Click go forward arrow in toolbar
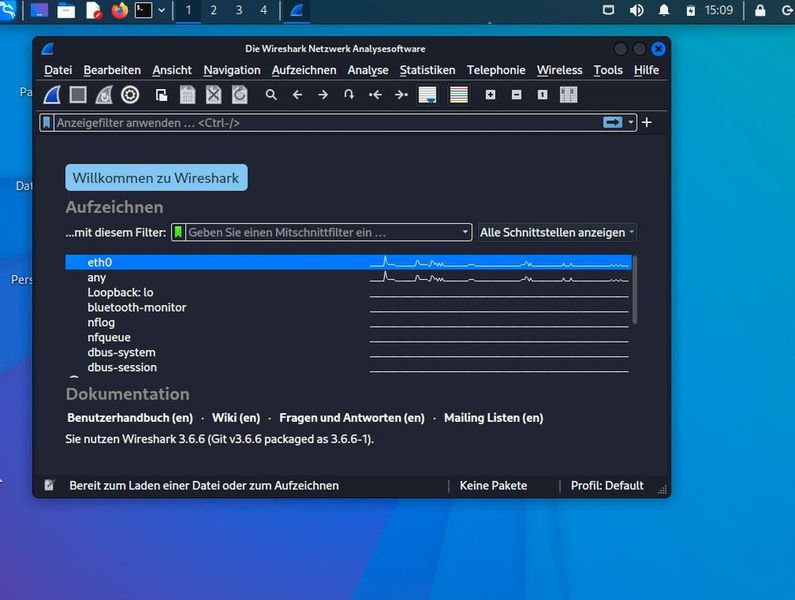 point(323,95)
